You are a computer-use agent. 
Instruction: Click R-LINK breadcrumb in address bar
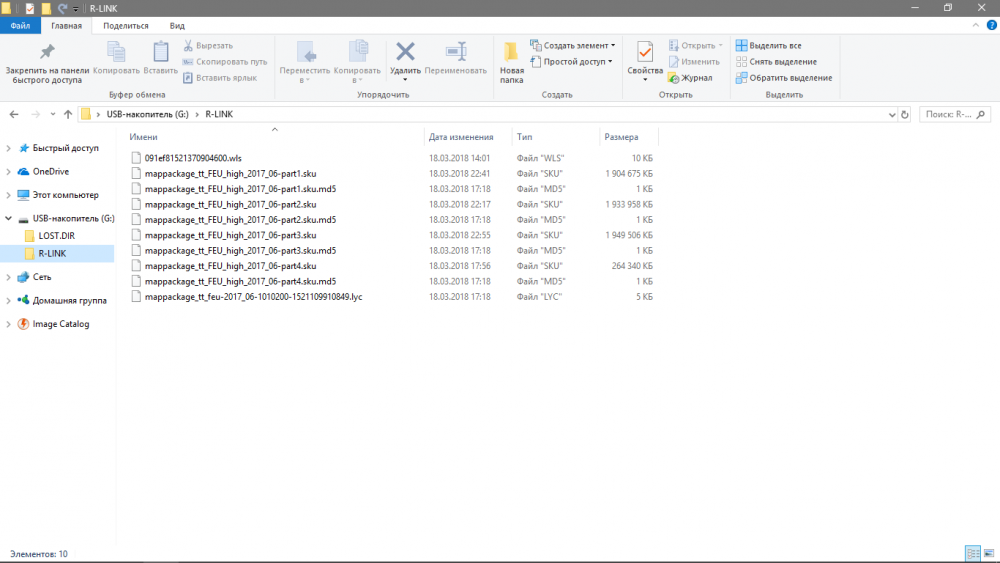pyautogui.click(x=219, y=115)
